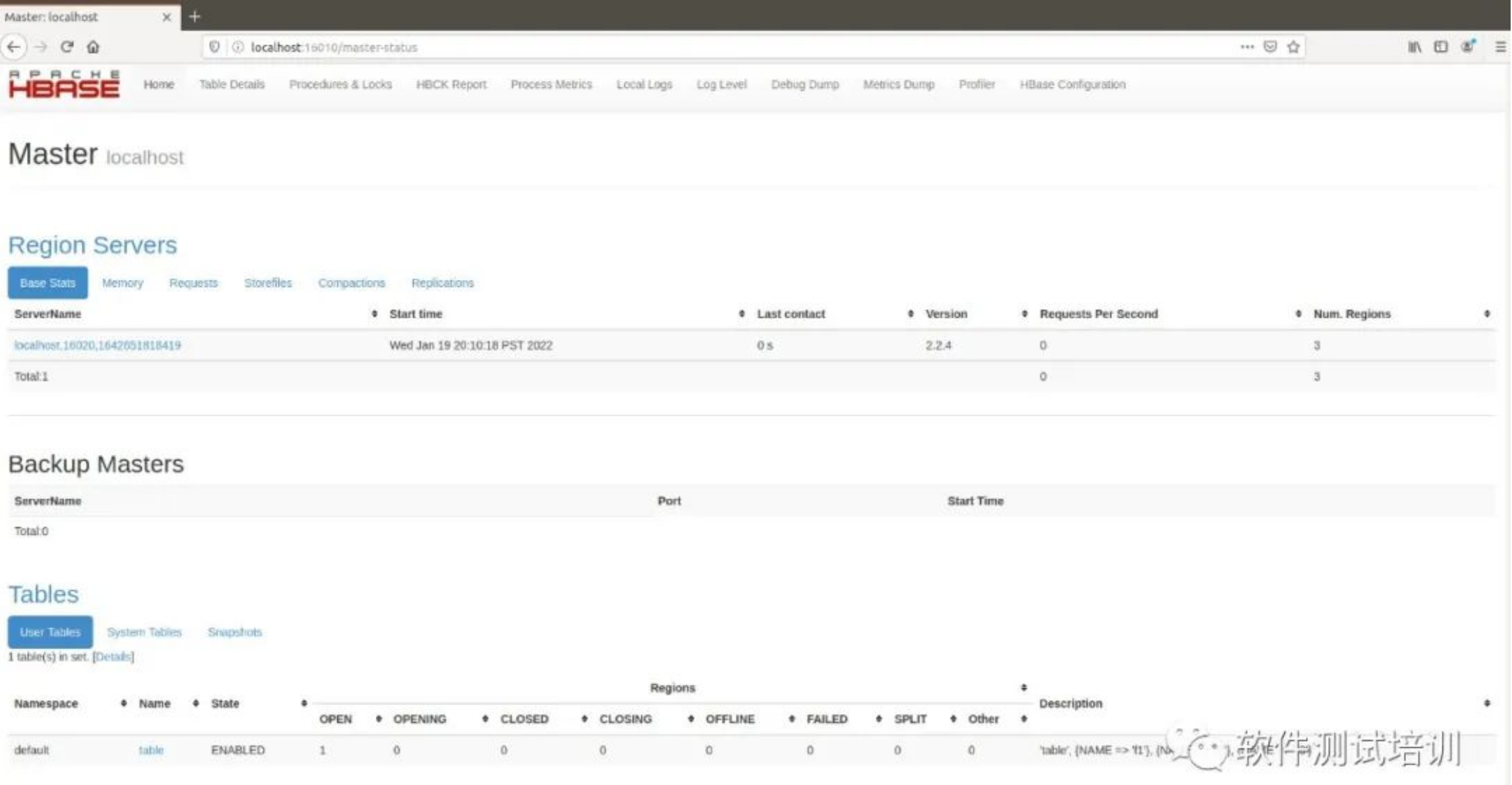Click the tracking protection shield icon
Screen dimensions: 1512x785
pos(214,47)
